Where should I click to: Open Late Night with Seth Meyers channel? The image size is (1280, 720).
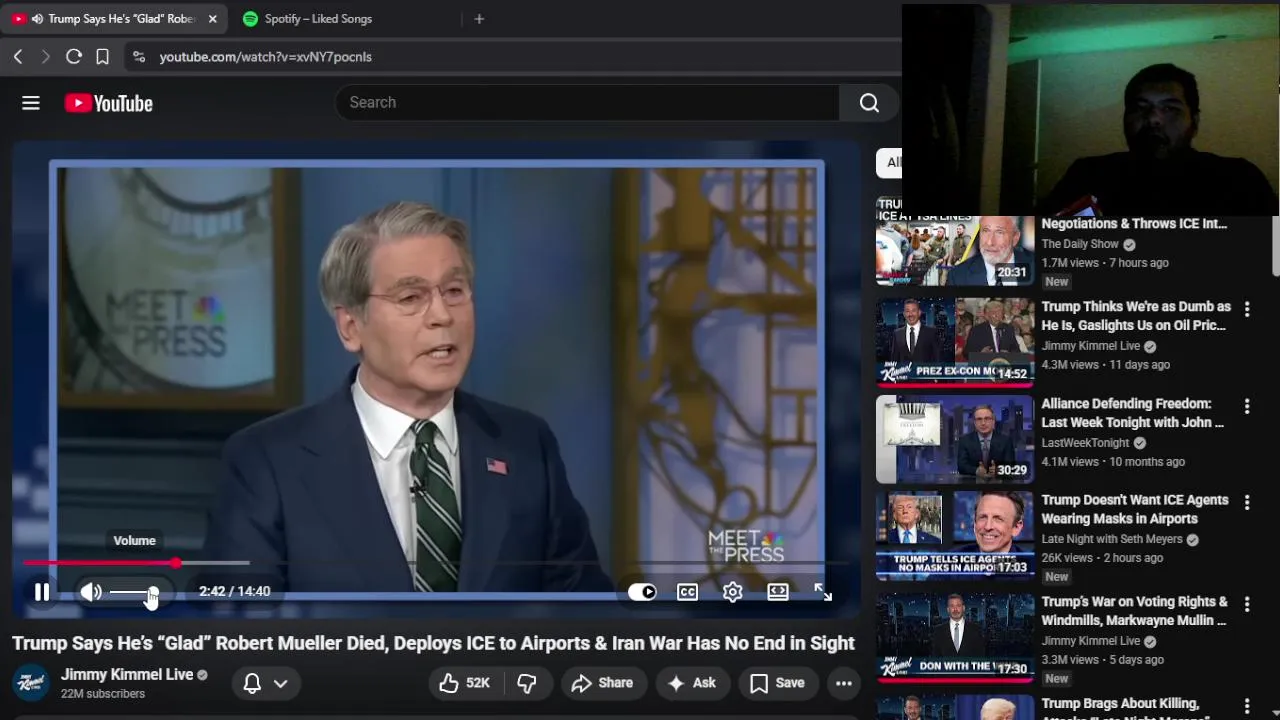coord(1112,539)
